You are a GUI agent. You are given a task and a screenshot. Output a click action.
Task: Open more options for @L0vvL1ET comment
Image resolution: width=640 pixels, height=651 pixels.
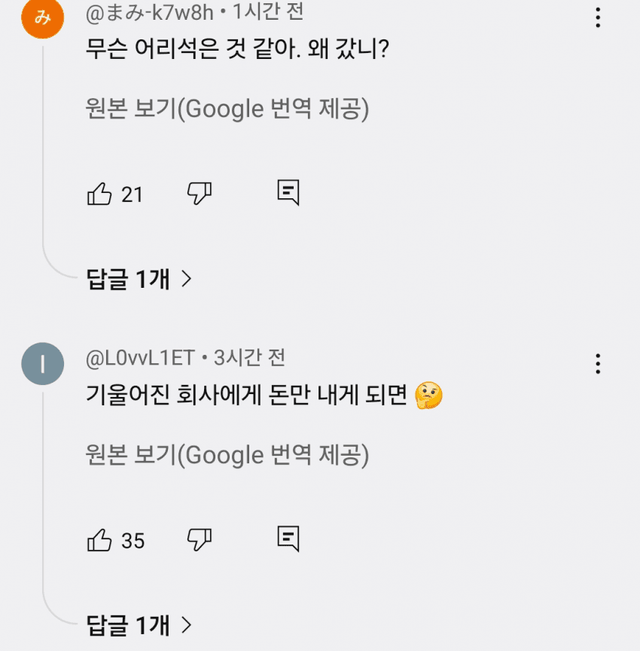coord(598,363)
